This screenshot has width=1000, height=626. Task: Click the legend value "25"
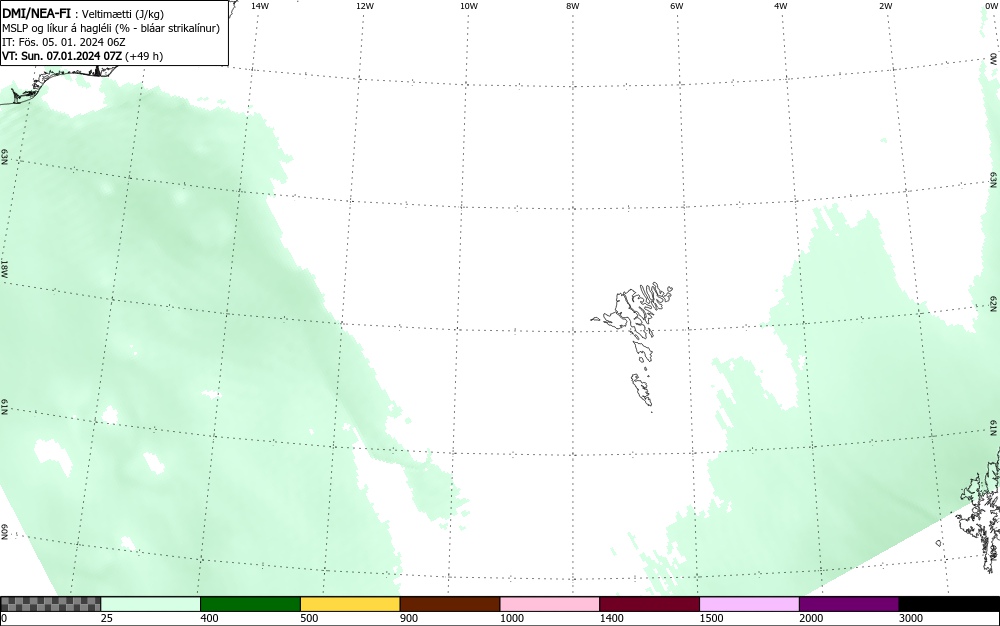pos(107,618)
